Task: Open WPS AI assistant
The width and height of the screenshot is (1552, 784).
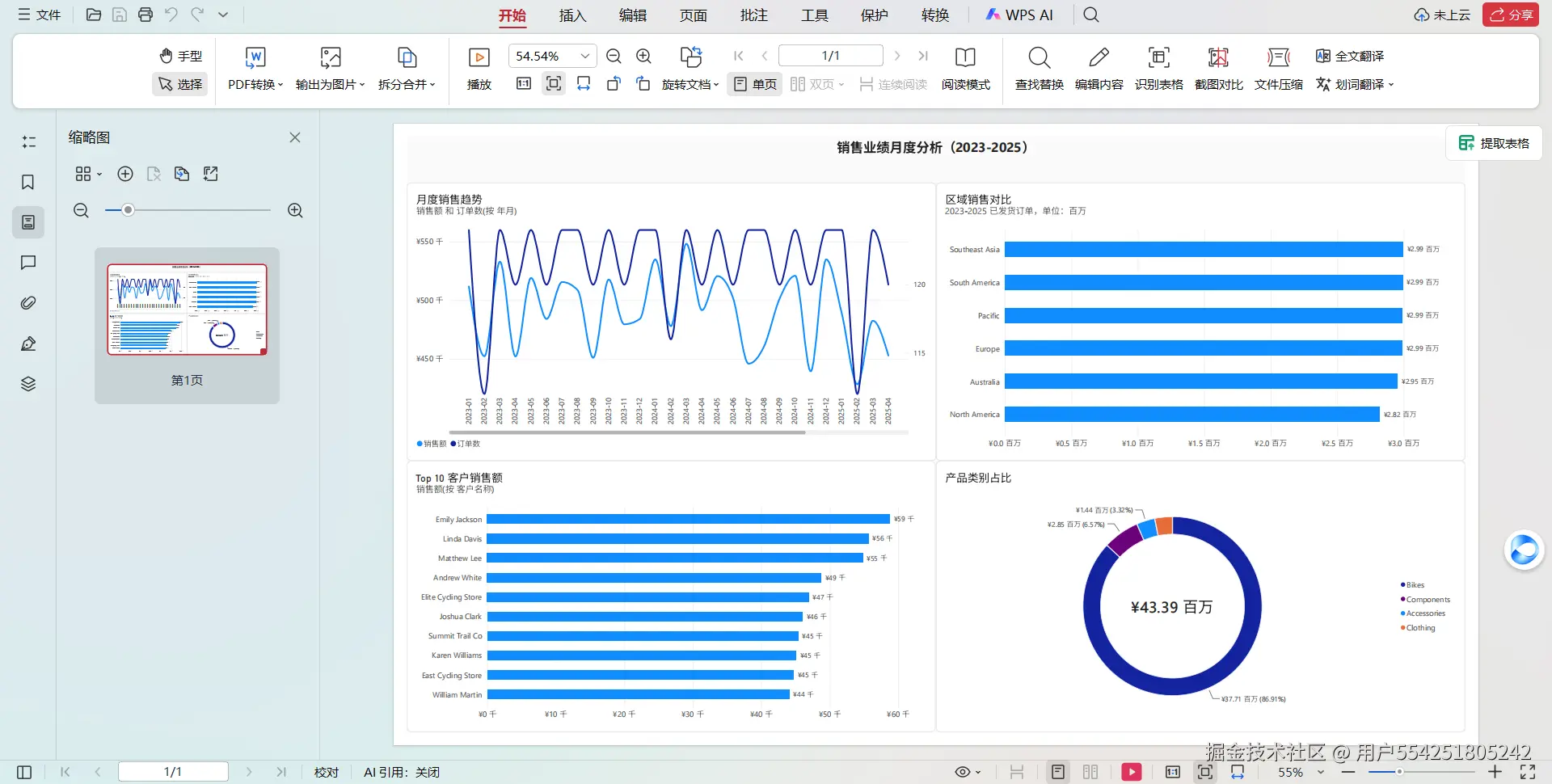Action: tap(1019, 15)
